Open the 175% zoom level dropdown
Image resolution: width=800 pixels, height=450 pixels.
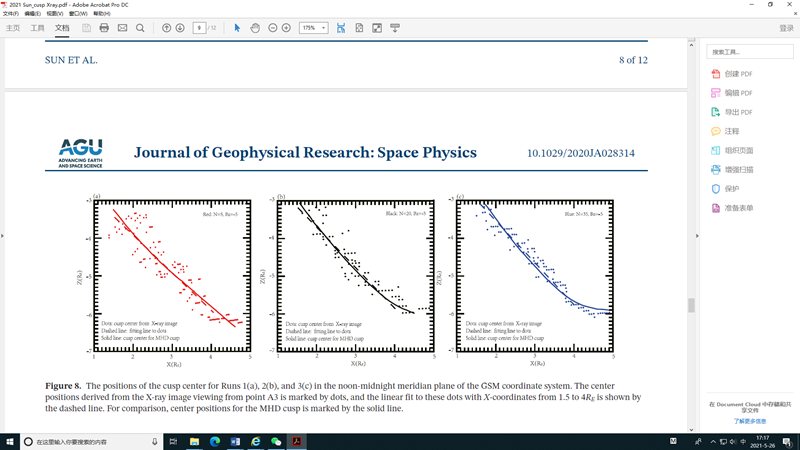313,28
